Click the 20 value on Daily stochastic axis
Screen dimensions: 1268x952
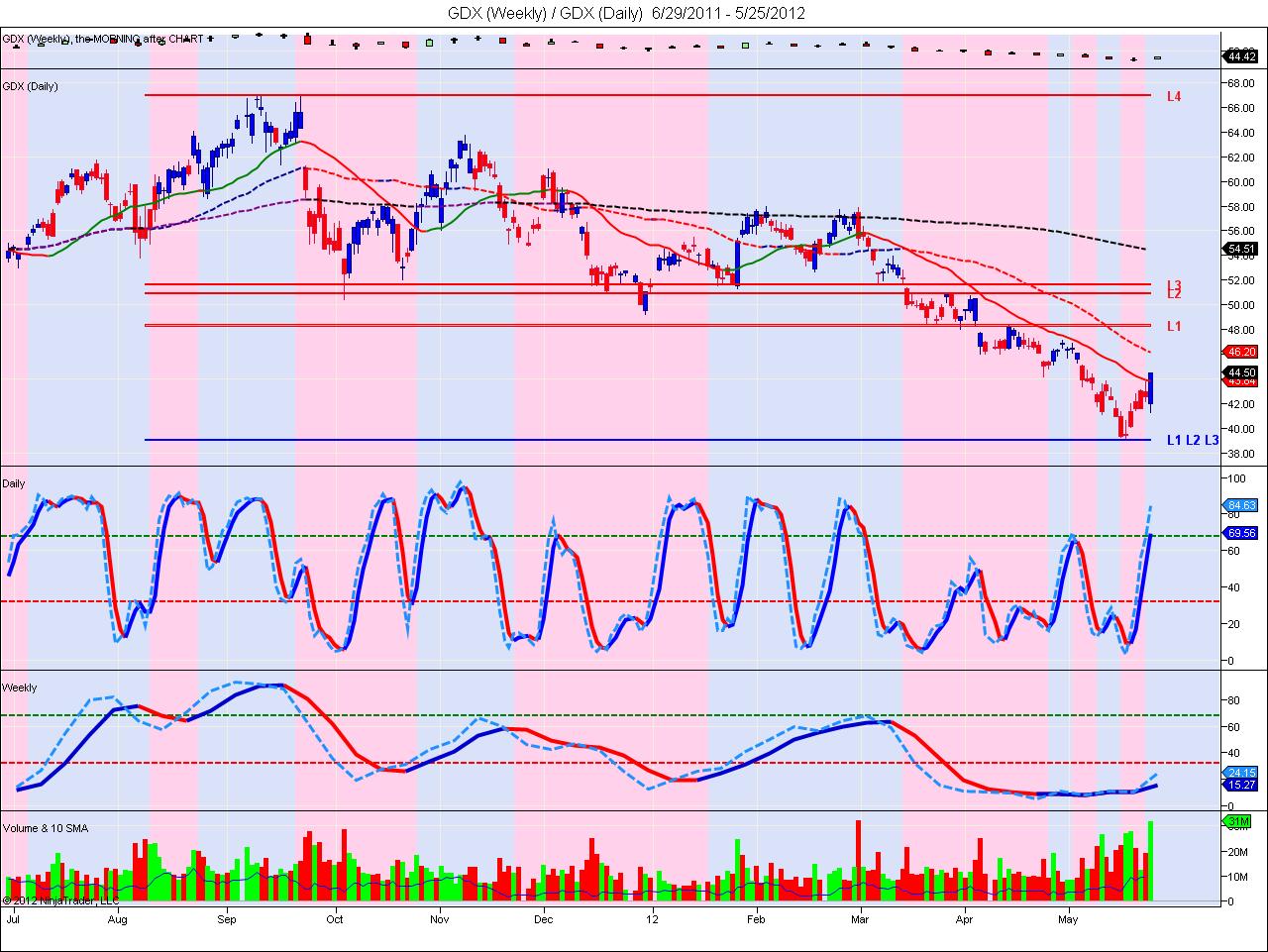click(x=1233, y=624)
